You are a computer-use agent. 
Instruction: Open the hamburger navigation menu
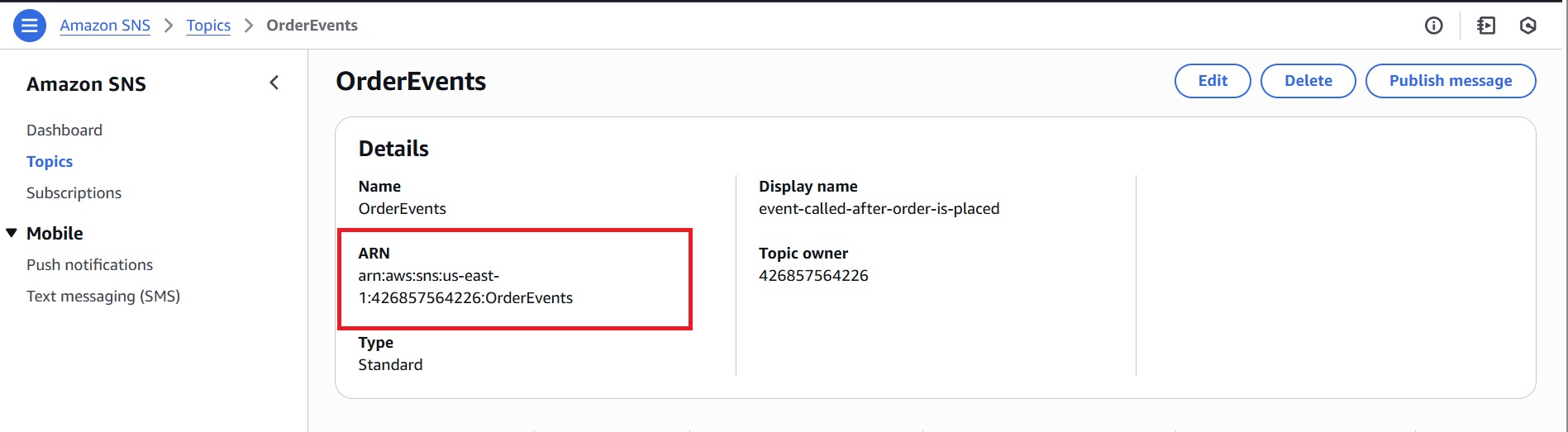(29, 26)
